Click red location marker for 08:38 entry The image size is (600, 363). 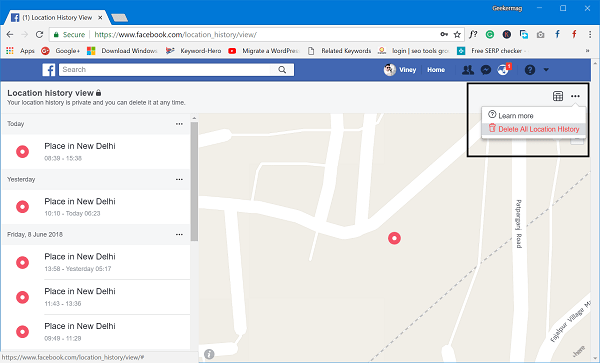[x=23, y=151]
